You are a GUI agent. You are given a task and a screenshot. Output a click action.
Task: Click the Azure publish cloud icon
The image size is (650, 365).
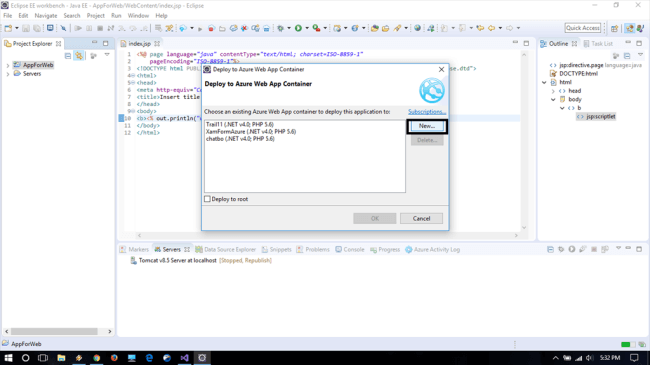[183, 28]
